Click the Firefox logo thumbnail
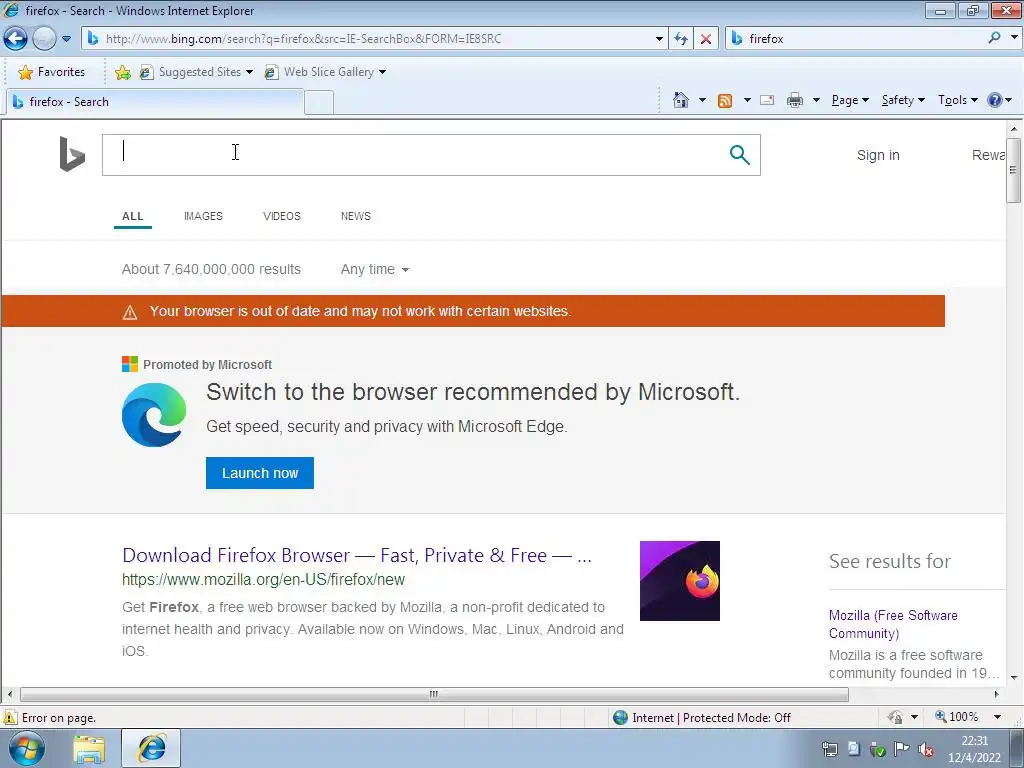1024x768 pixels. 680,581
